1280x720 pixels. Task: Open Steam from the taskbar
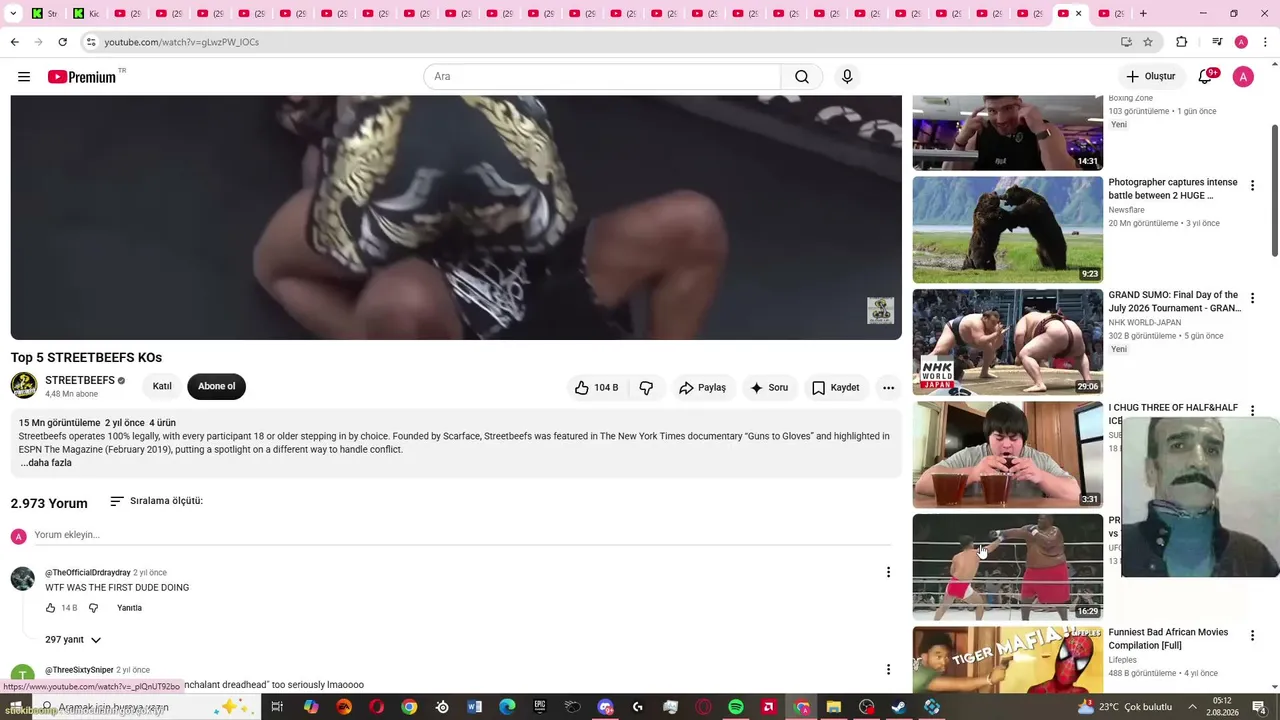tap(899, 707)
